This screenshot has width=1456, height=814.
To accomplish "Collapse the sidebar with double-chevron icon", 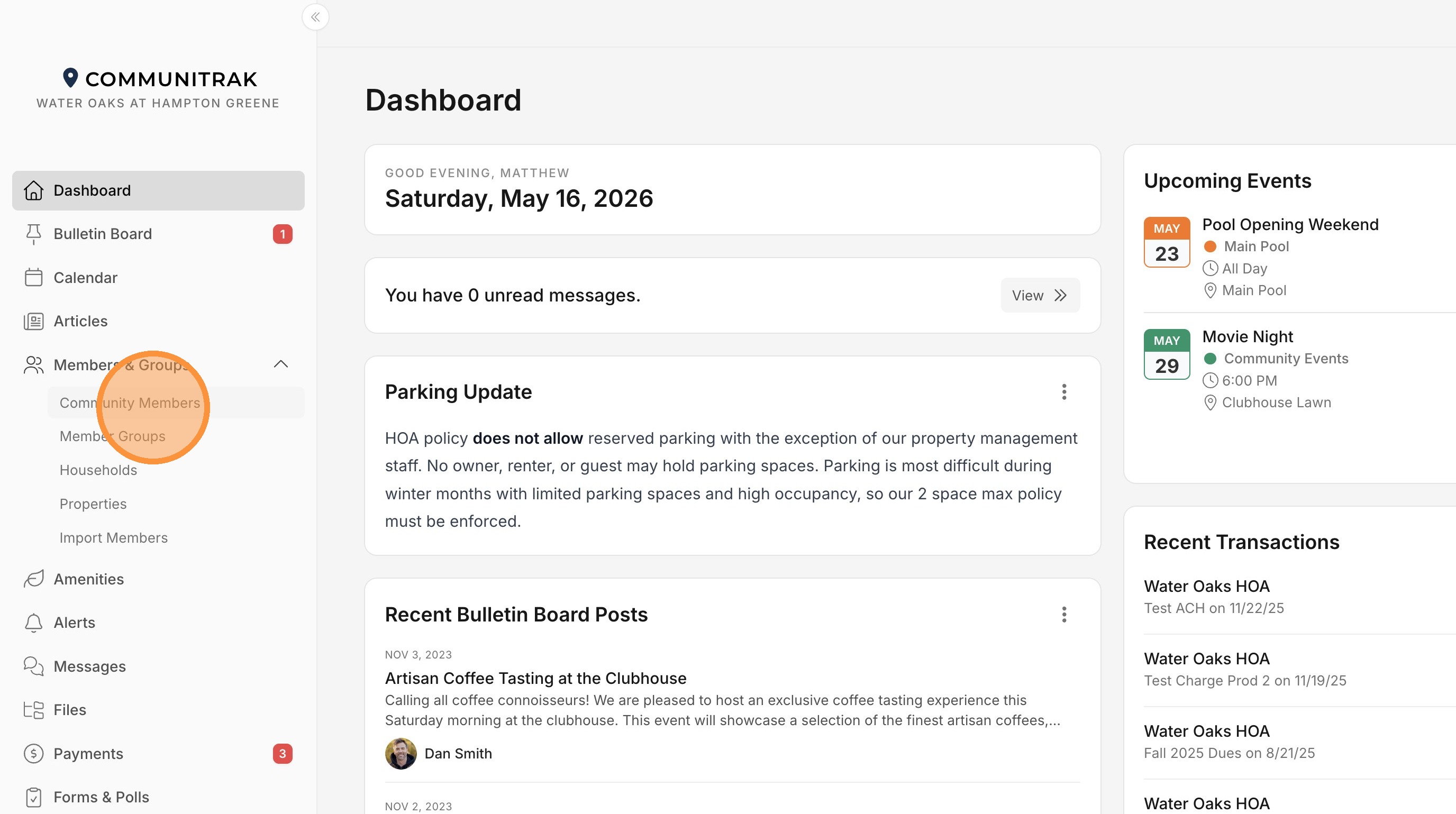I will (x=315, y=17).
